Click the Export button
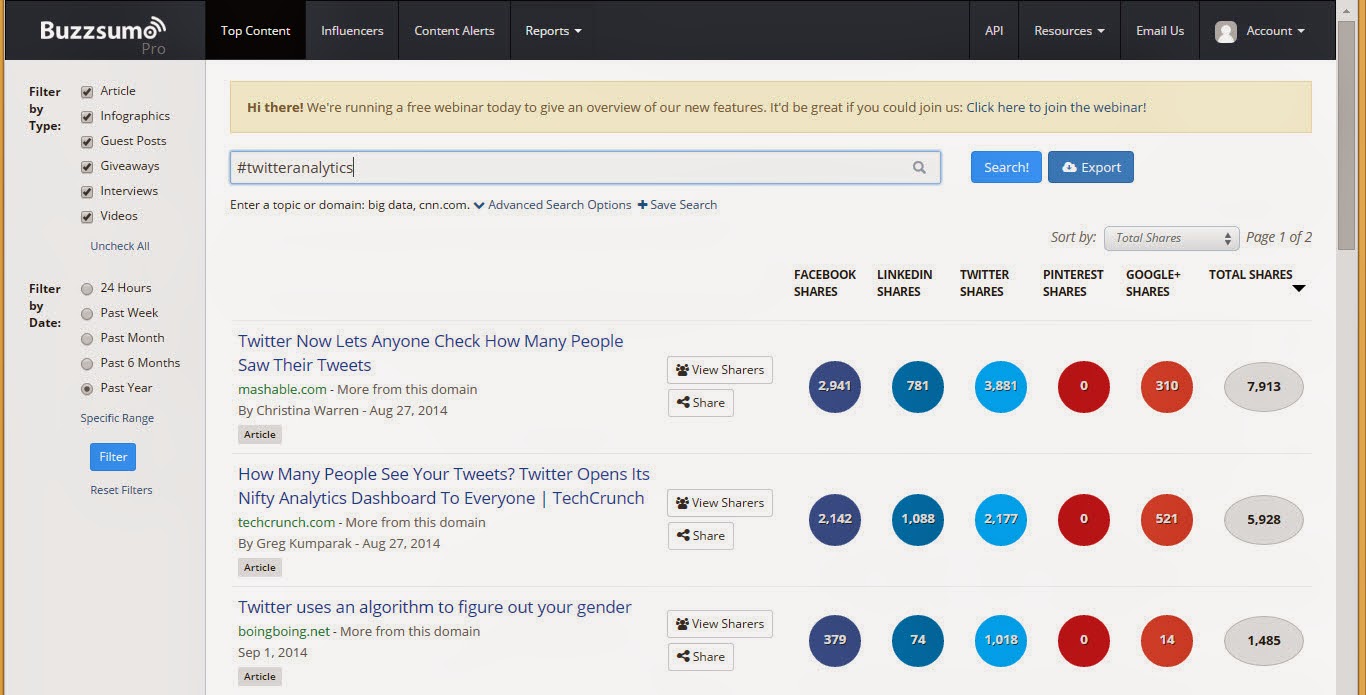Viewport: 1366px width, 695px height. pyautogui.click(x=1091, y=167)
